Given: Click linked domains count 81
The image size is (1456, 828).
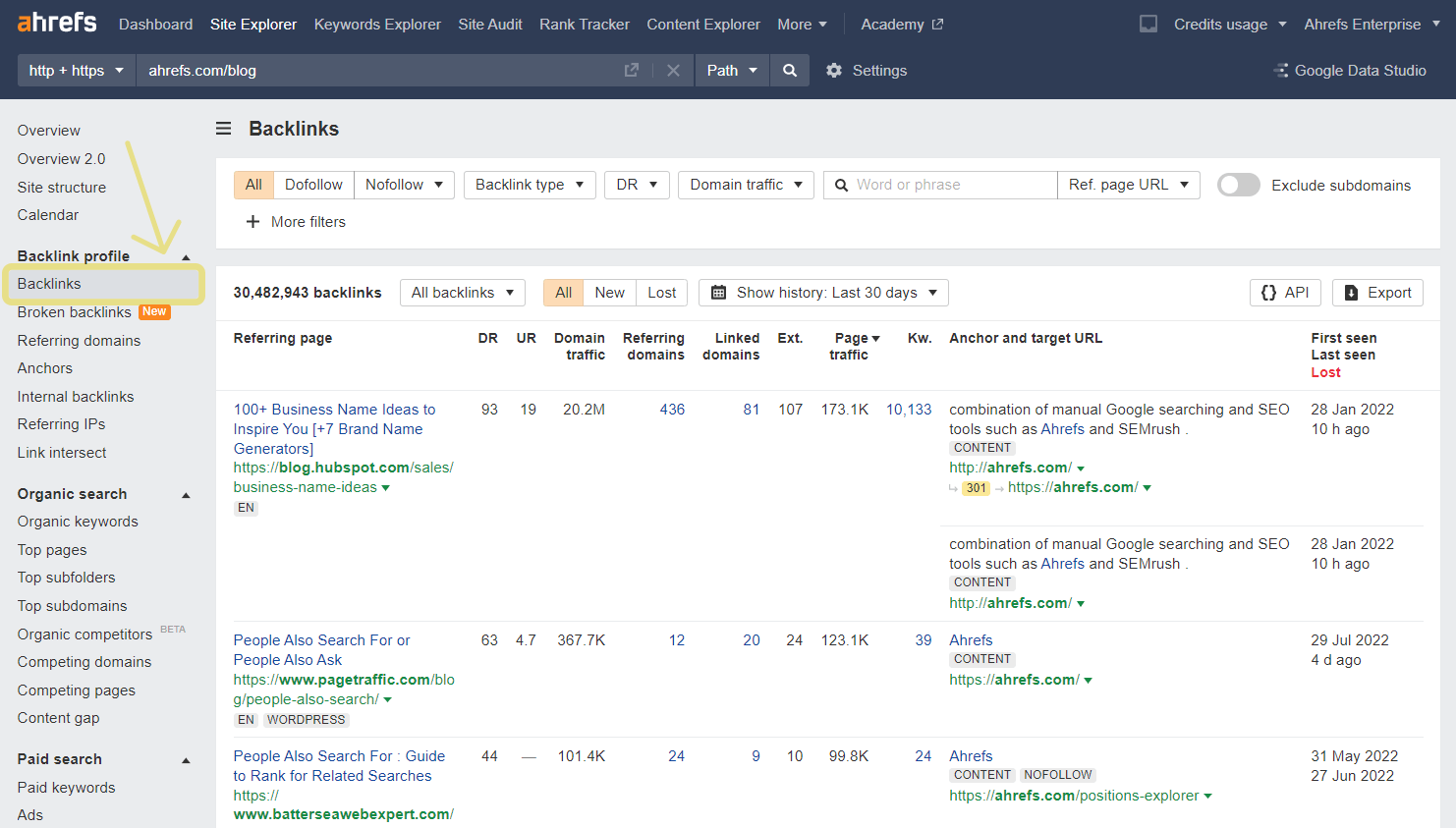Looking at the screenshot, I should tap(751, 410).
